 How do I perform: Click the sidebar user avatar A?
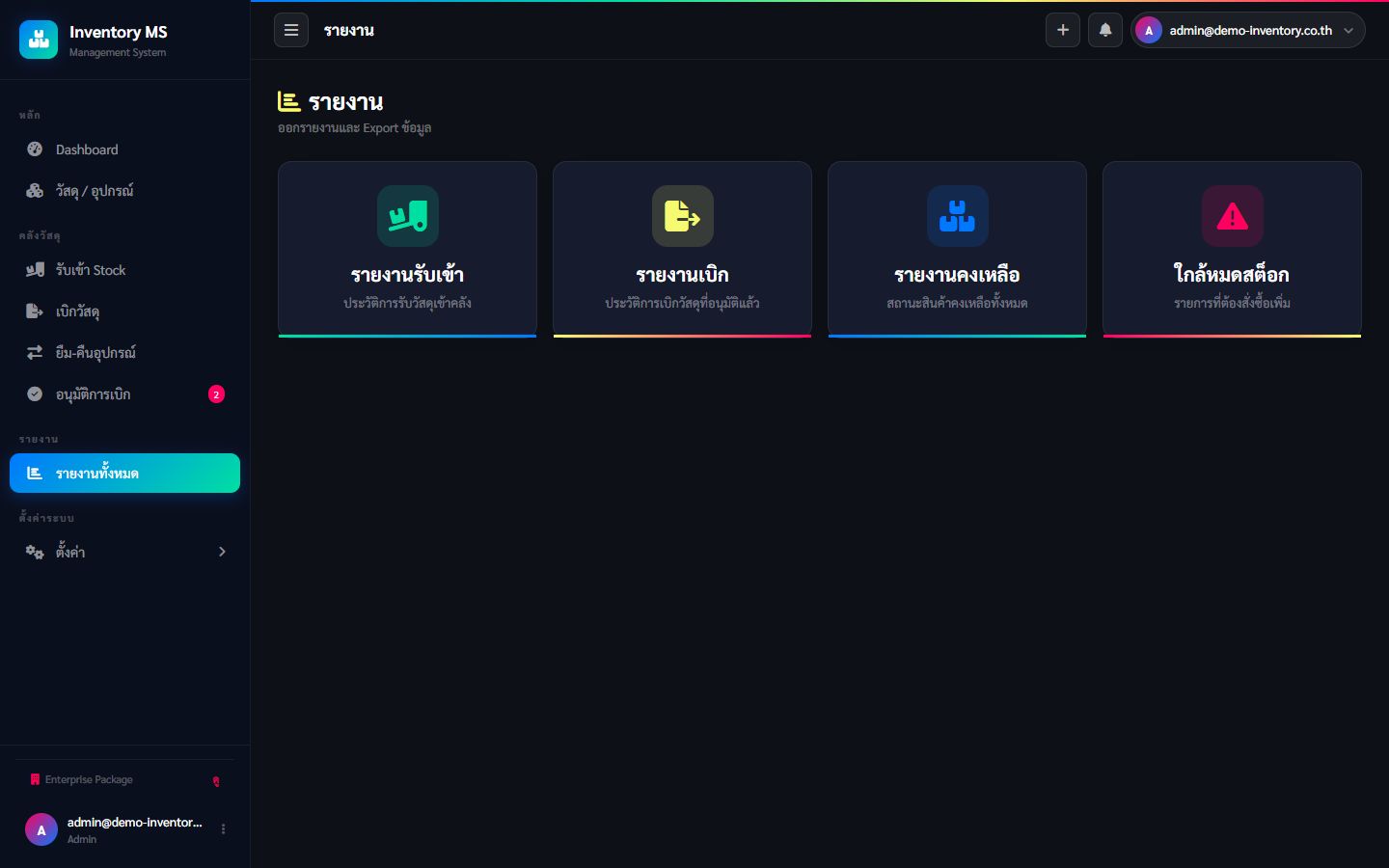click(41, 829)
